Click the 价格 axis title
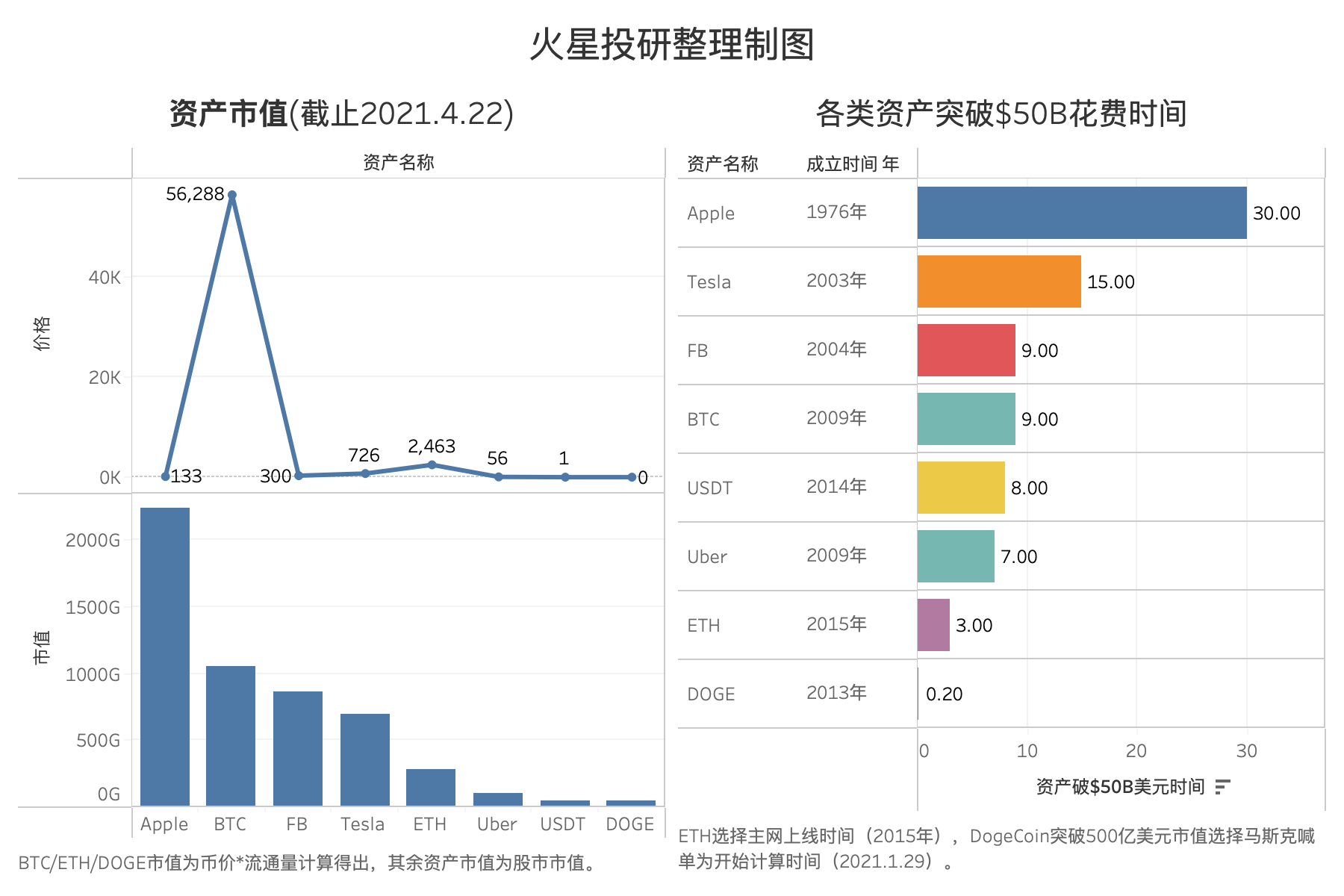Image resolution: width=1344 pixels, height=896 pixels. click(42, 333)
